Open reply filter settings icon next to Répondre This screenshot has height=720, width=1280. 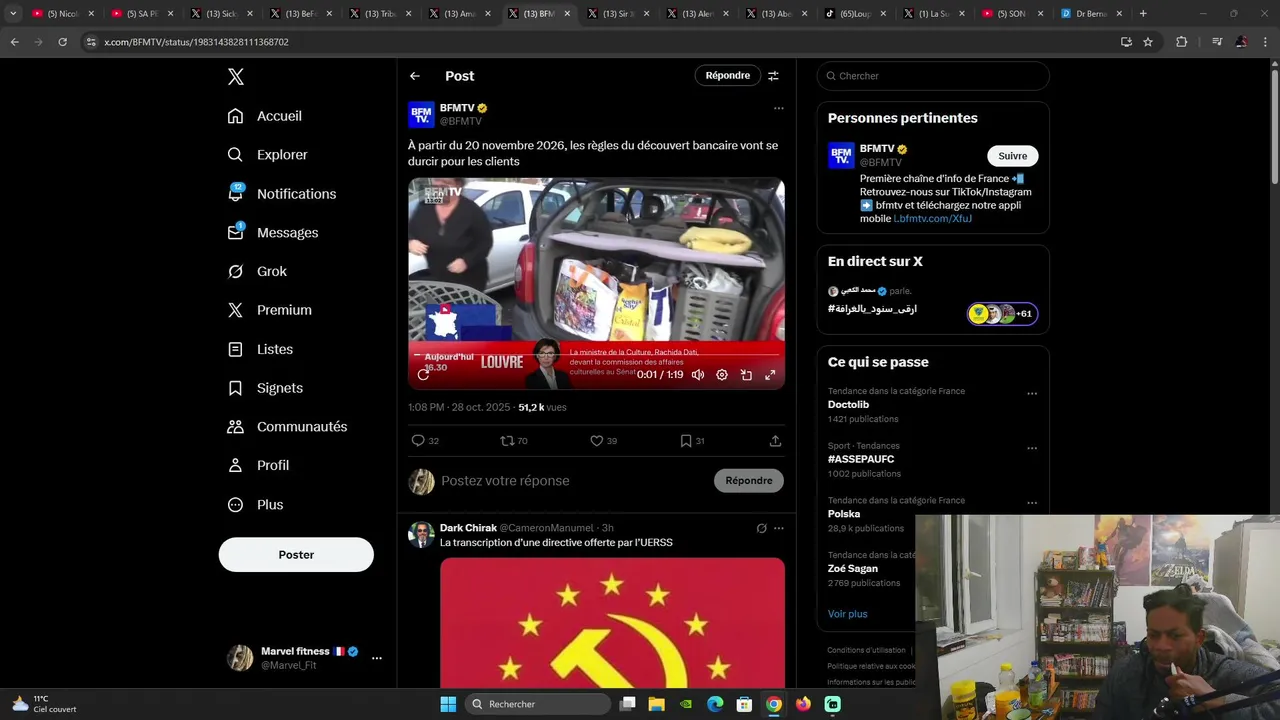pos(773,76)
